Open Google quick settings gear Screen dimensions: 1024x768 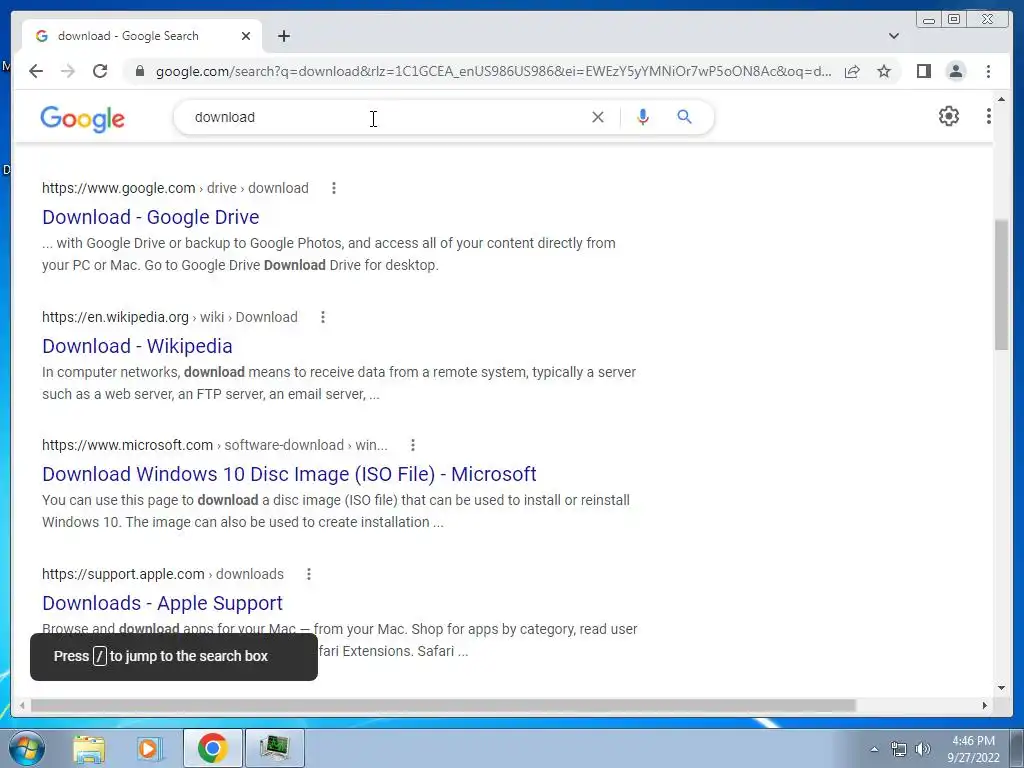click(949, 116)
